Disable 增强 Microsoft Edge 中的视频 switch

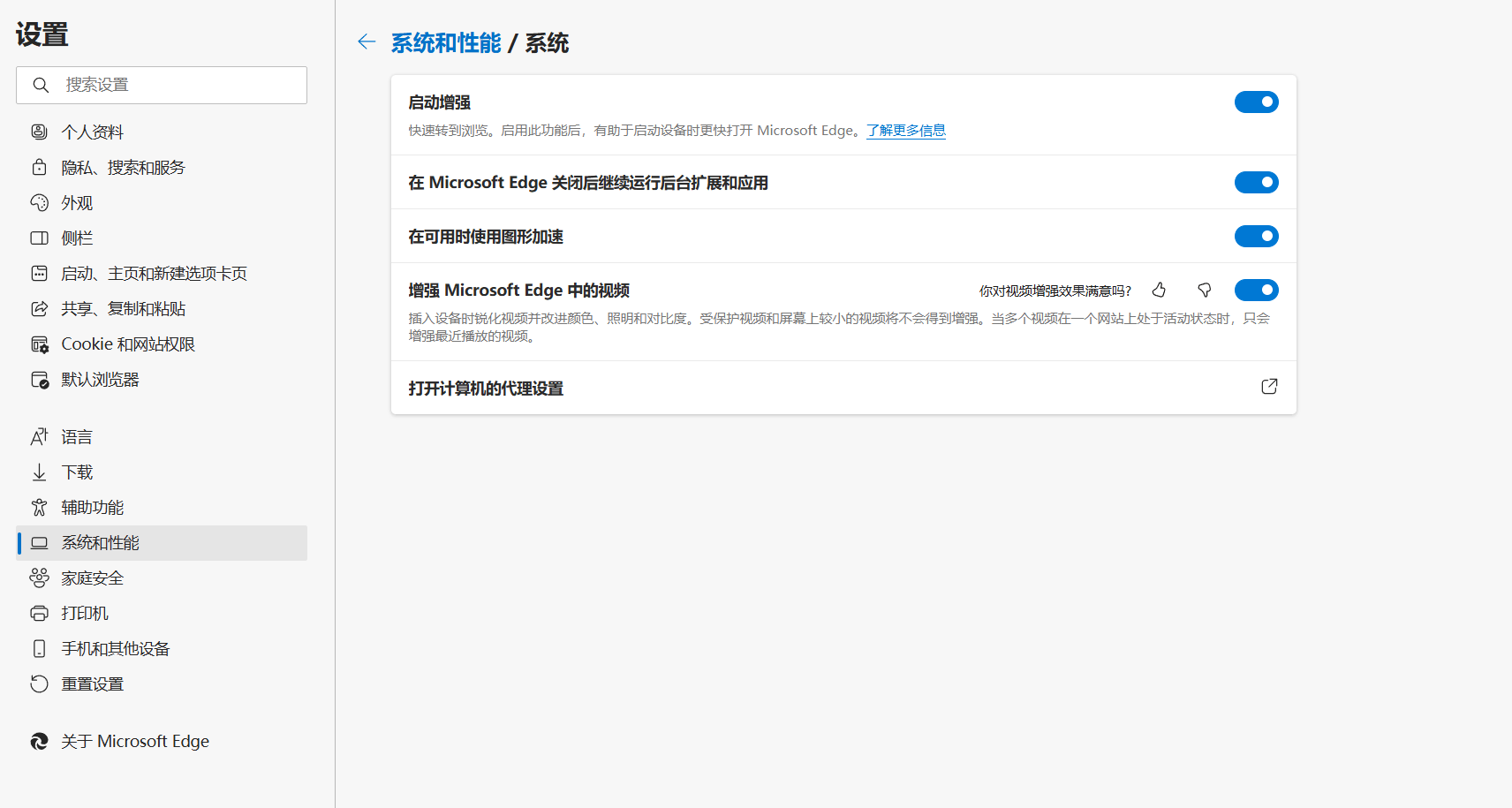1256,290
